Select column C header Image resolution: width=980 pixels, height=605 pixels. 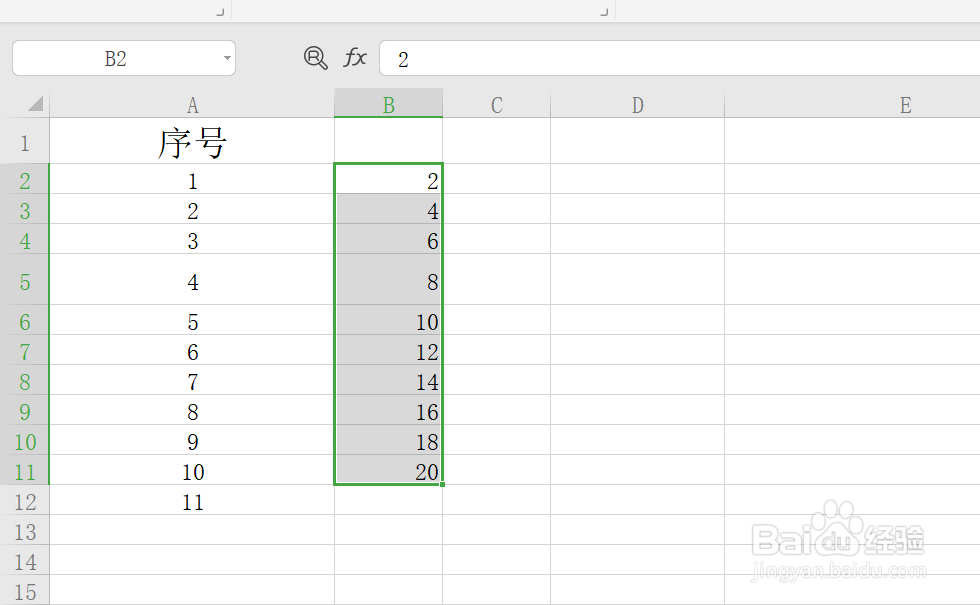point(497,104)
